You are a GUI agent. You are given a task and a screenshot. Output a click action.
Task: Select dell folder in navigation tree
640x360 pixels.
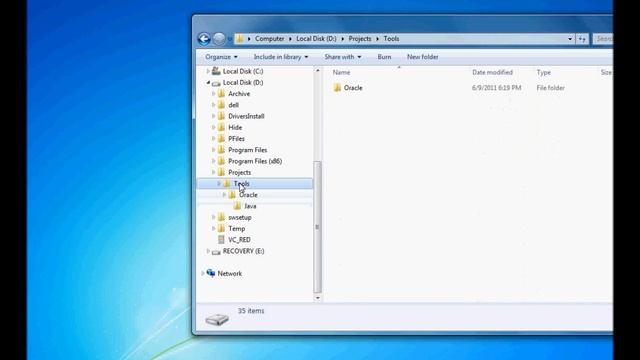click(x=233, y=105)
